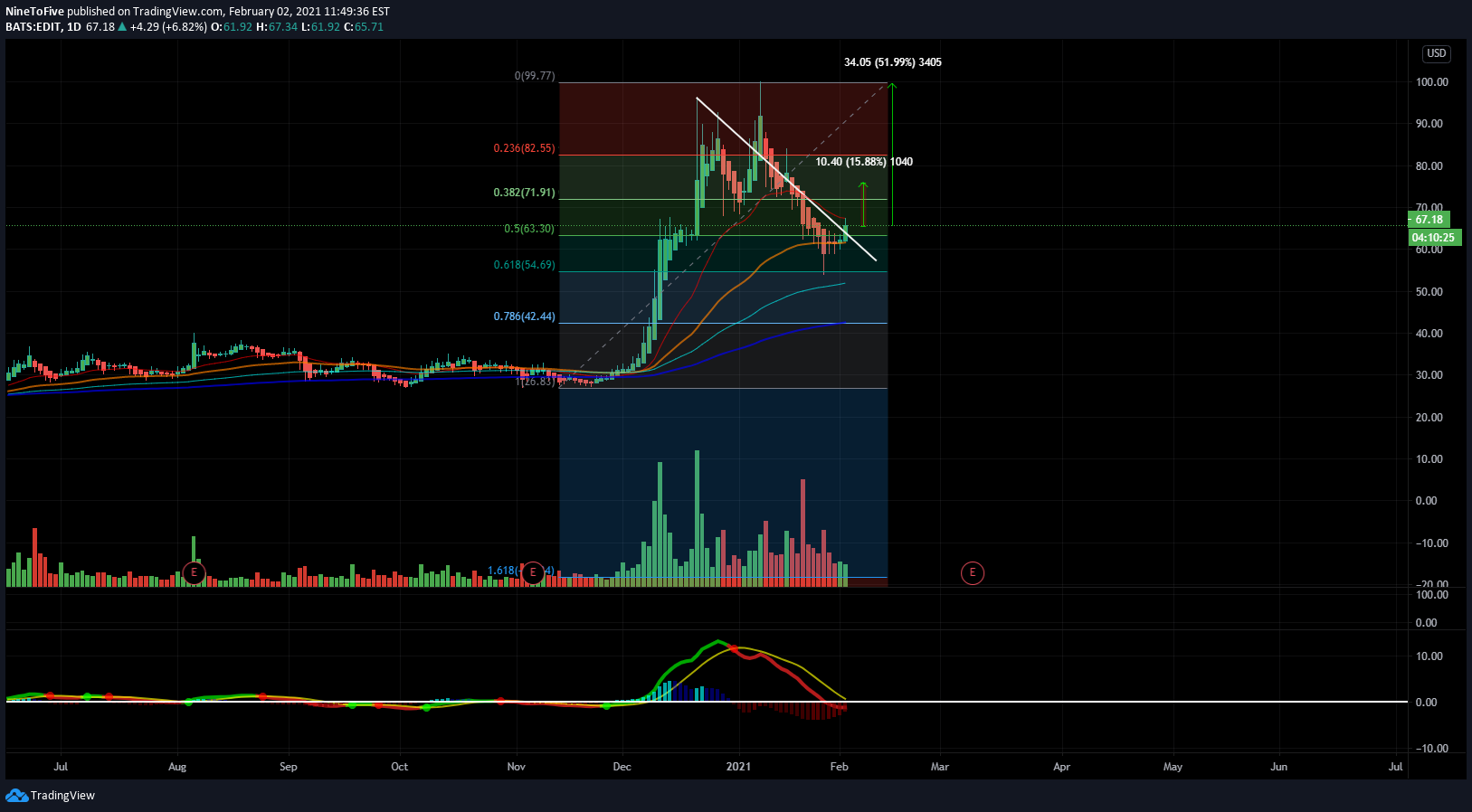Click the 1D interval label in header
Screen dimensions: 1472x812
(74, 27)
